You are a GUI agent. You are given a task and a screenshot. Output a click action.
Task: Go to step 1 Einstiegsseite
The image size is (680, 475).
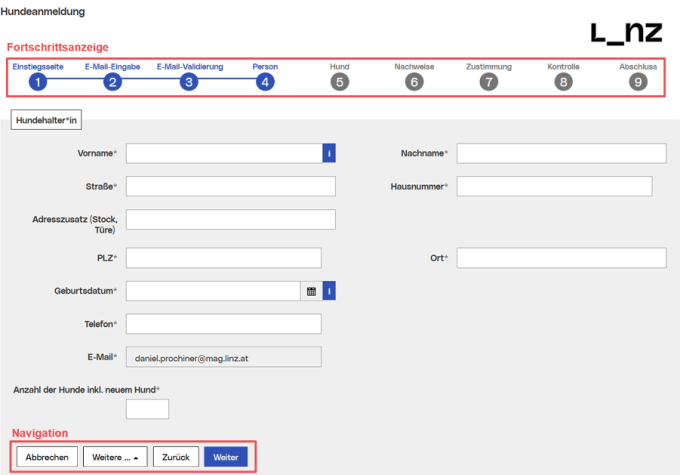38,82
